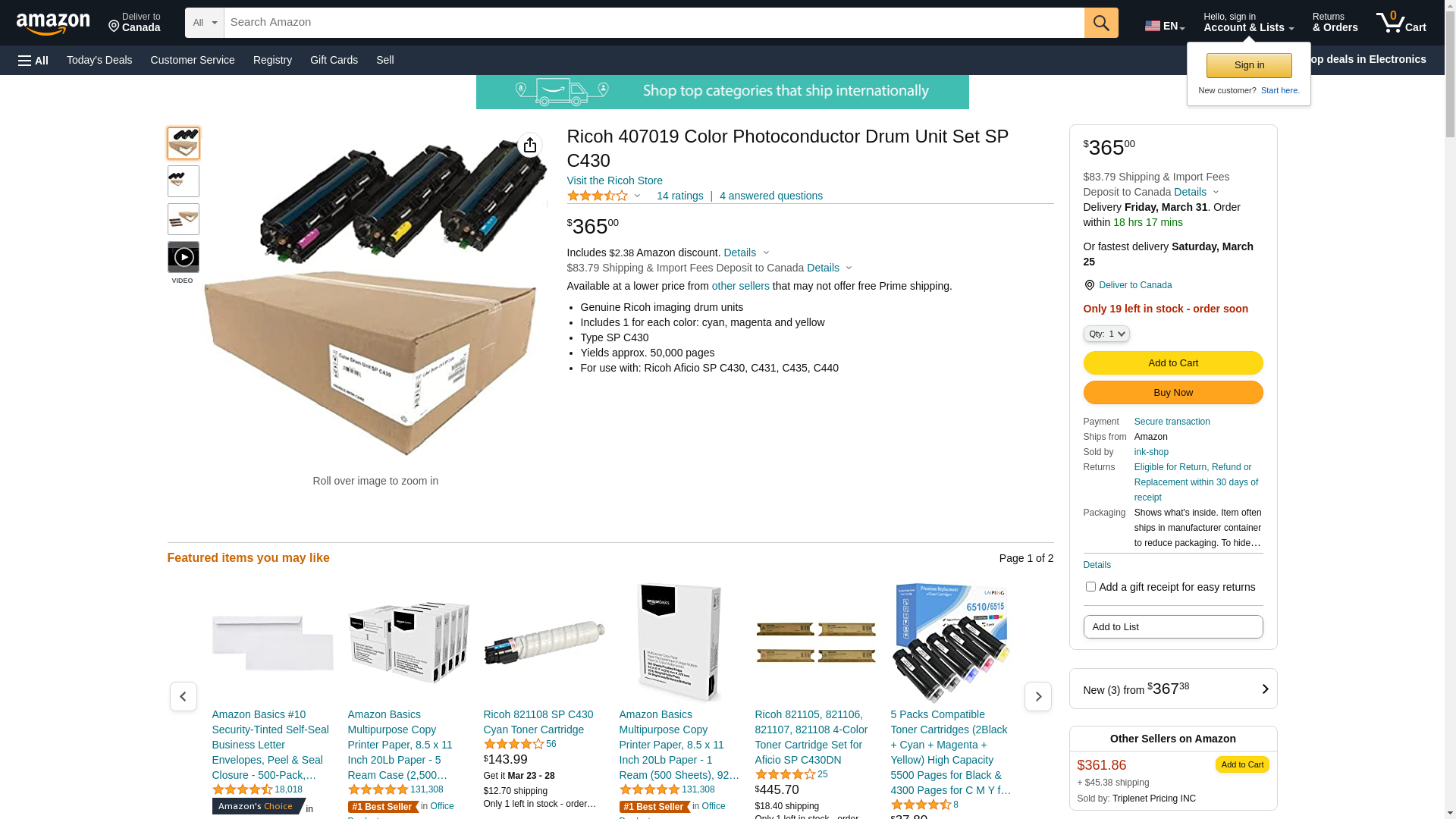
Task: Click the previous carousel arrow for featured items
Action: click(184, 696)
